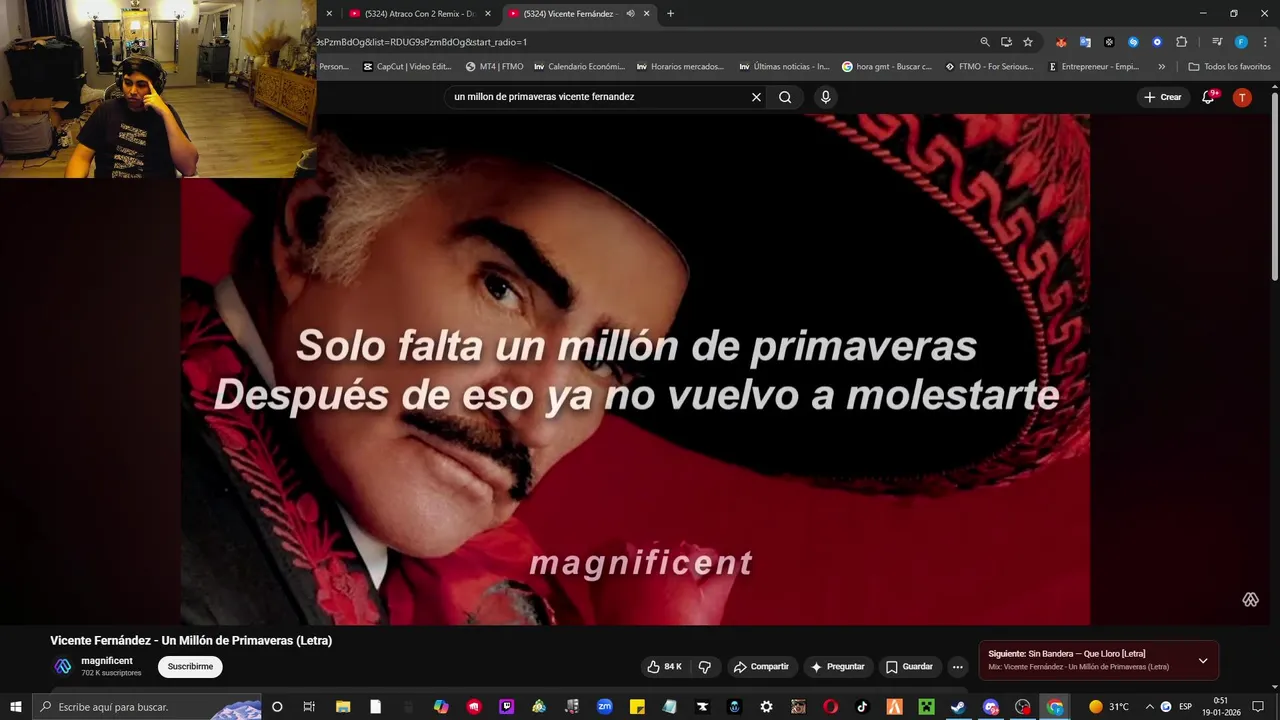Show hidden bookmarks with double chevron

tap(1161, 67)
